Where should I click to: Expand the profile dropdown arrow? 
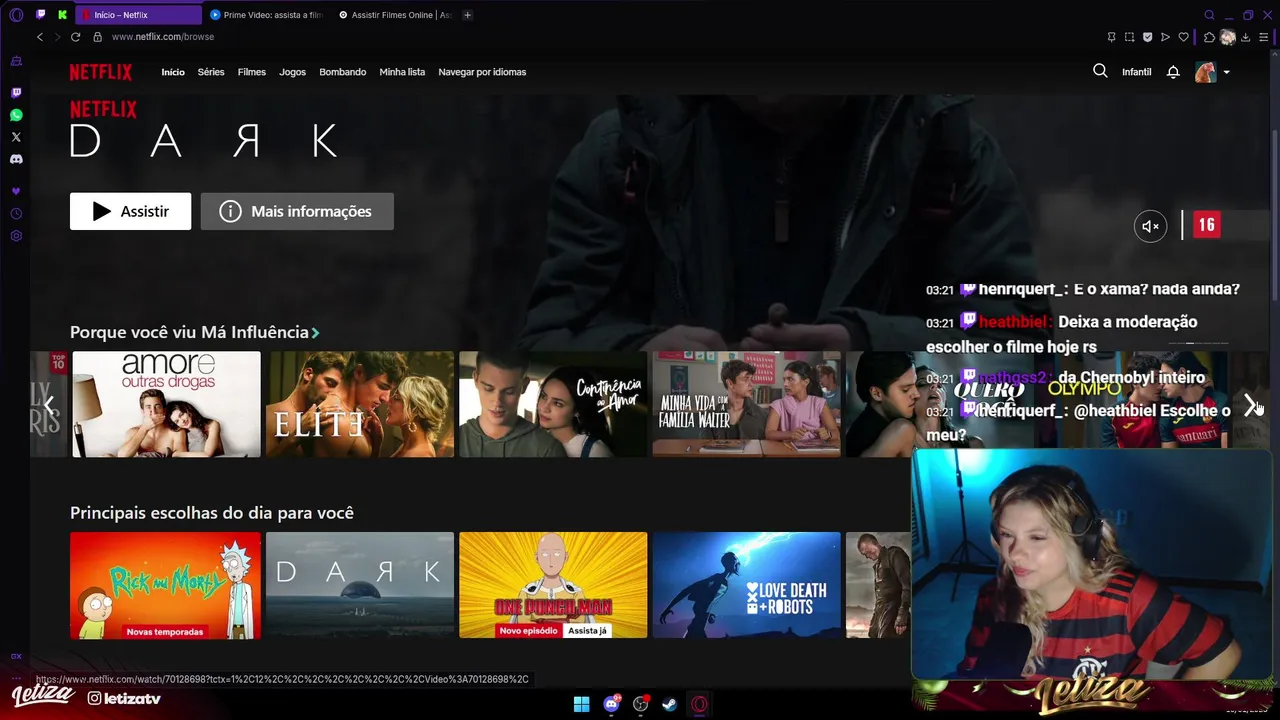pyautogui.click(x=1226, y=72)
